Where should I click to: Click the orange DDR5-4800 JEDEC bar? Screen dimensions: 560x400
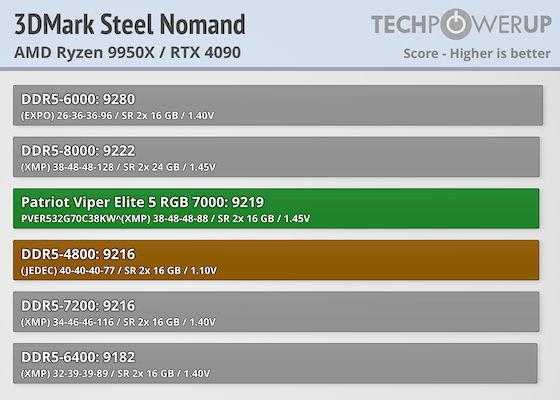point(276,260)
